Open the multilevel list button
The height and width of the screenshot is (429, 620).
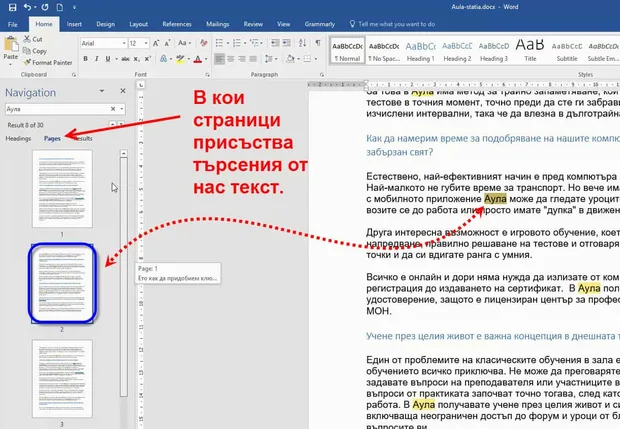coord(254,43)
